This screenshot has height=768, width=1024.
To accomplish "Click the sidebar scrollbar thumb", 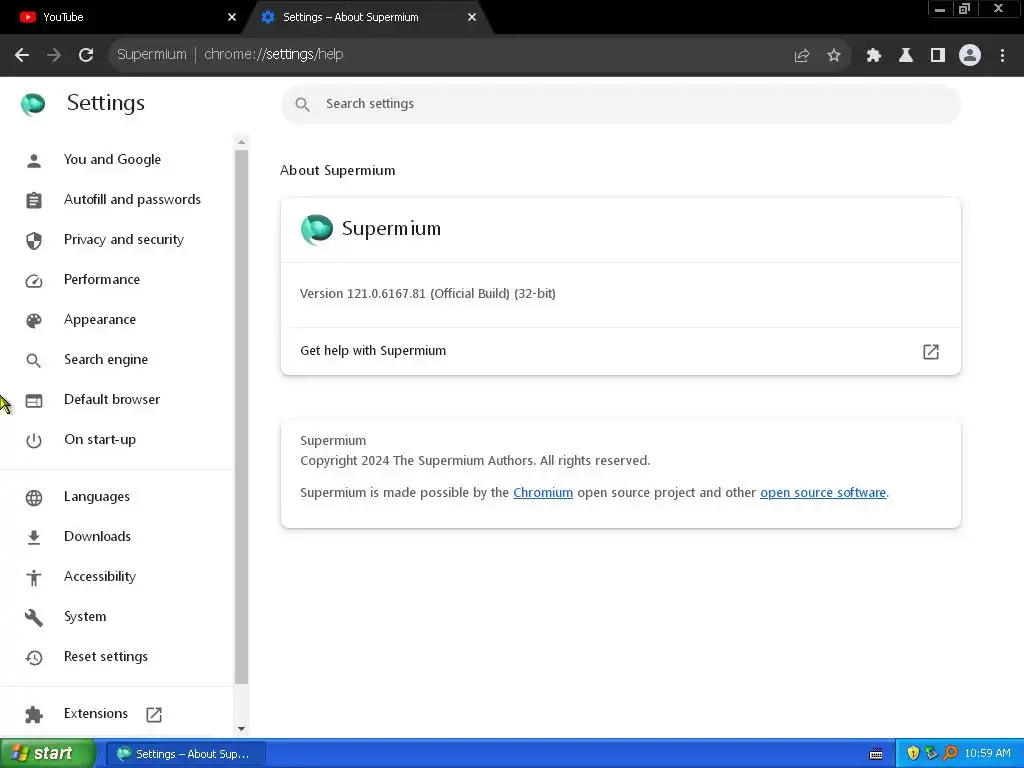I will pos(242,417).
